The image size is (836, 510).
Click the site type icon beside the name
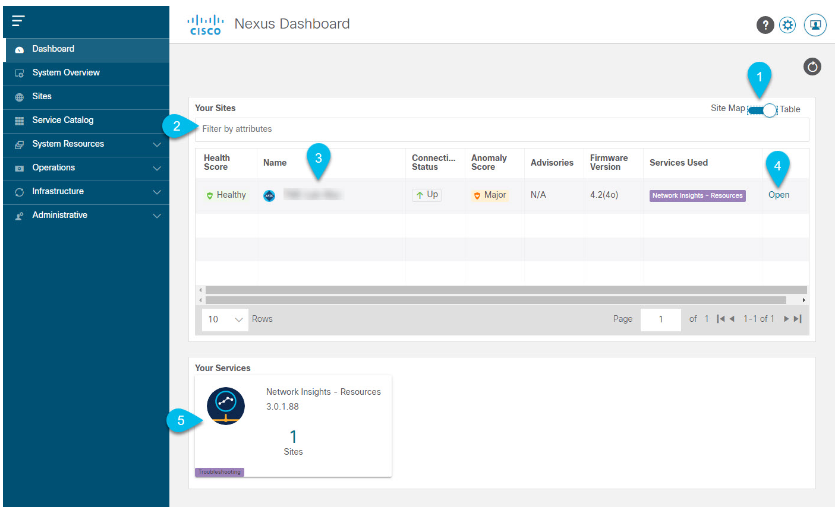pos(269,196)
